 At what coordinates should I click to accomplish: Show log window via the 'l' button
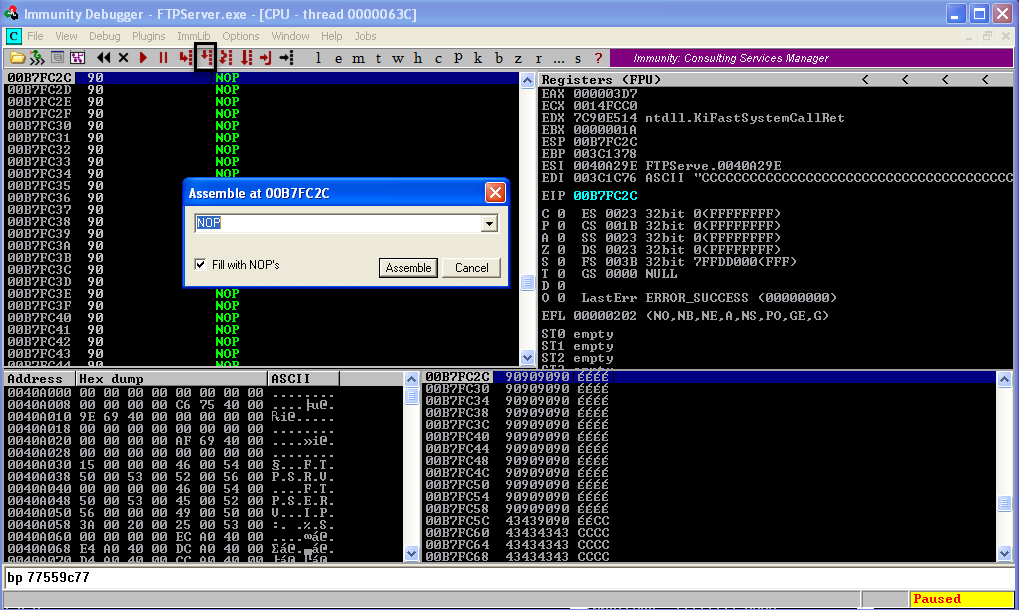click(x=318, y=58)
